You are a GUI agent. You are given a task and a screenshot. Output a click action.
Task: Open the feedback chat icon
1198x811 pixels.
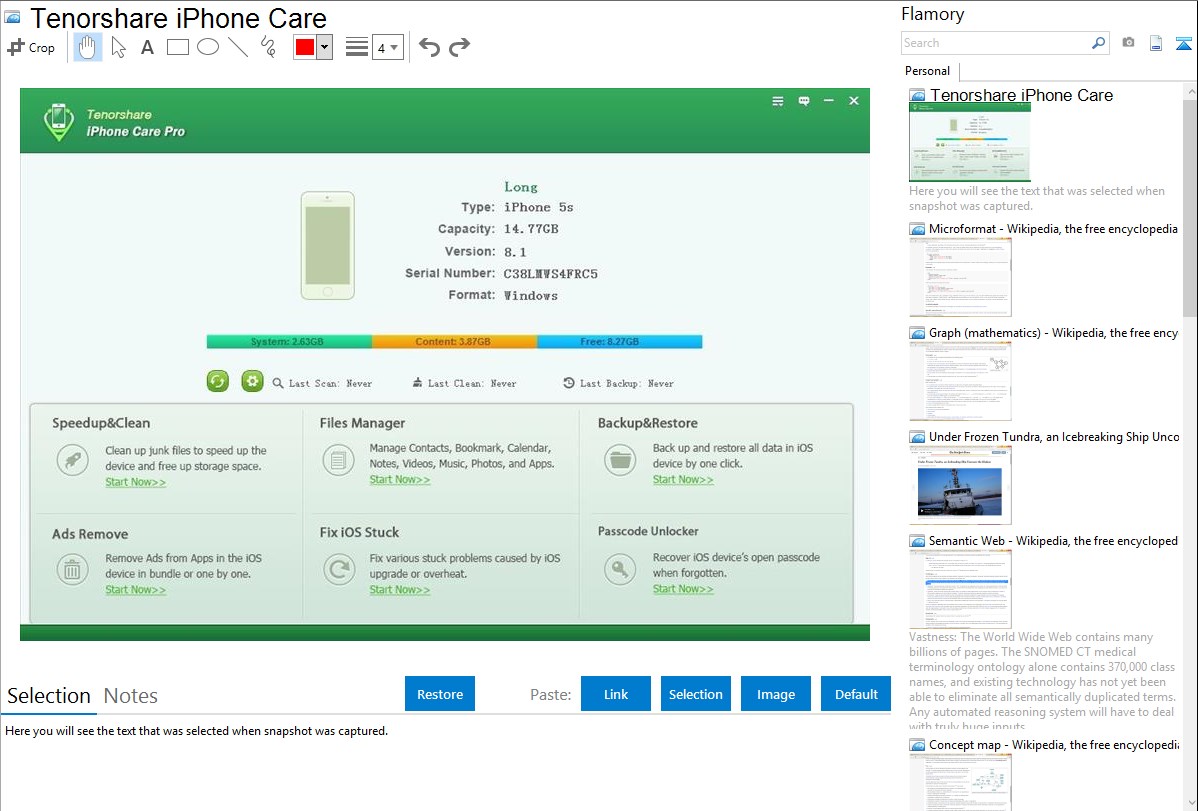(804, 101)
